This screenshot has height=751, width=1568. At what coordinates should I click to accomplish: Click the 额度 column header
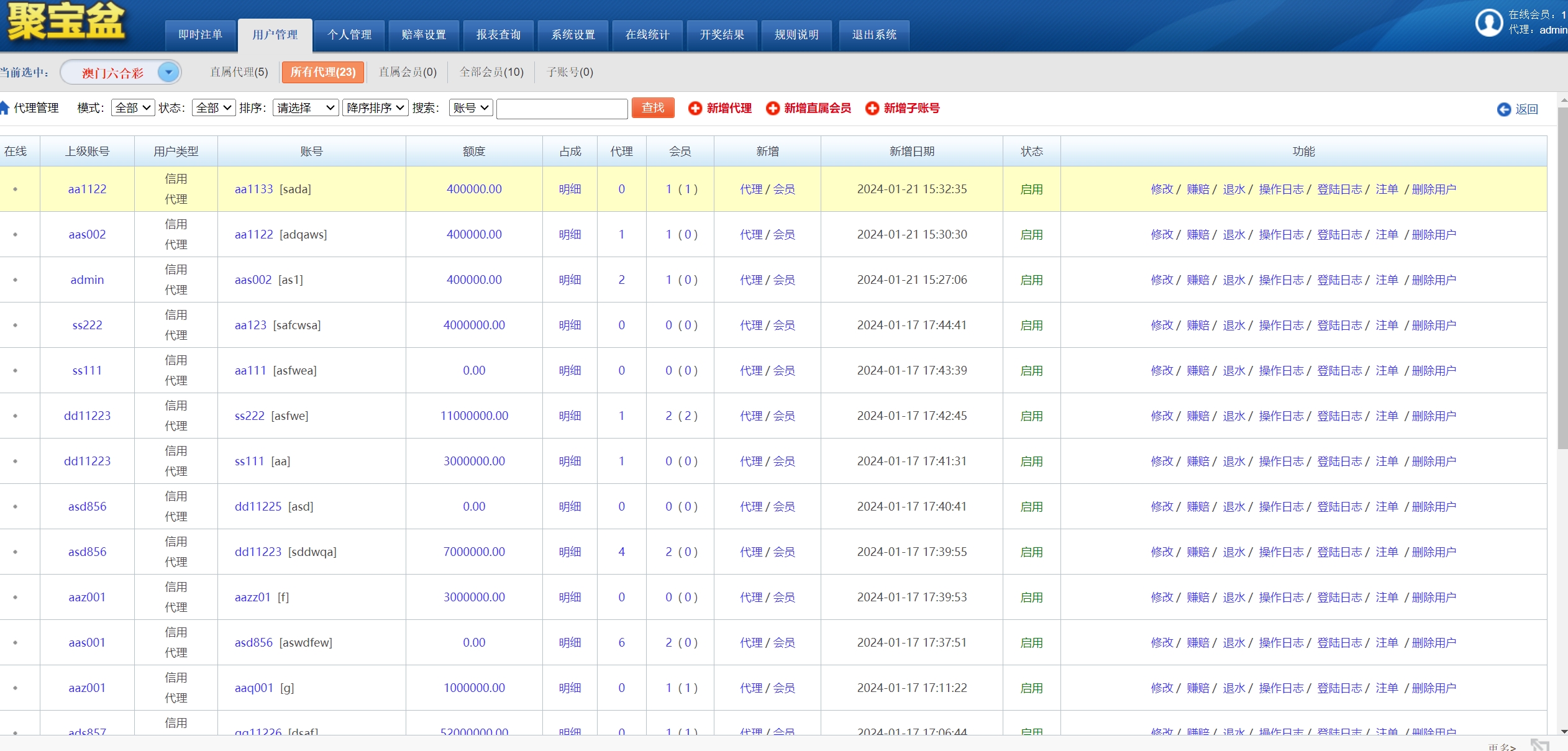point(474,151)
